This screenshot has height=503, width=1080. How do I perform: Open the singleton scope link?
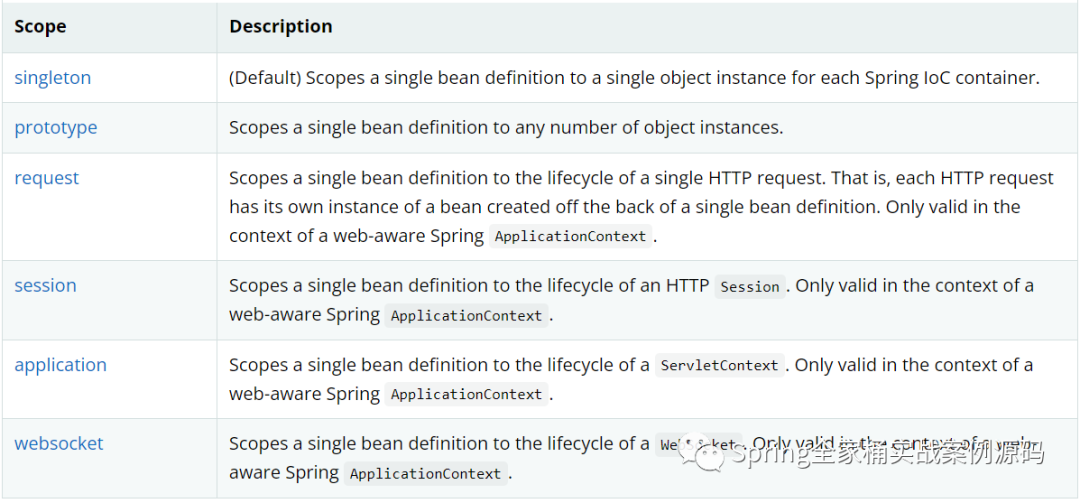(52, 78)
